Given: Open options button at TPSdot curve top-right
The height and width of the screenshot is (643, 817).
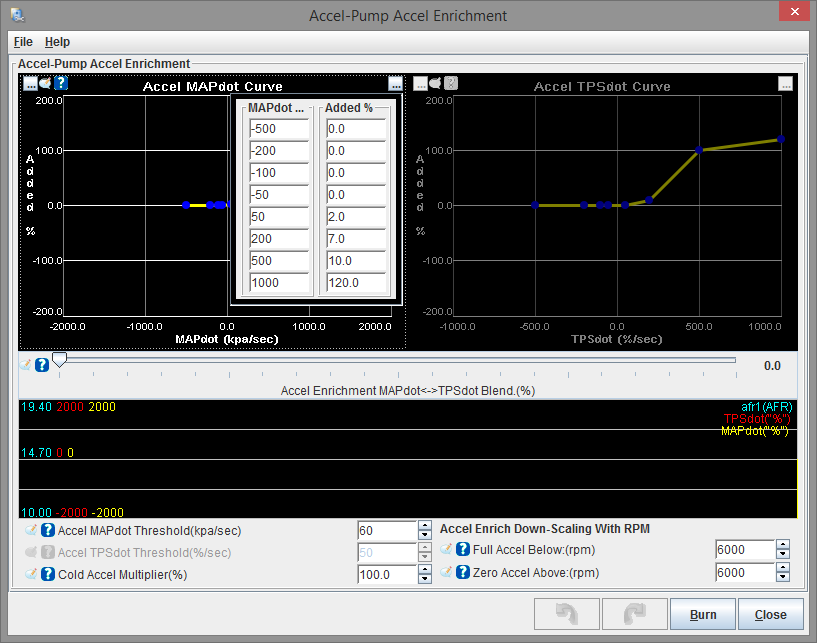Looking at the screenshot, I should pos(786,84).
